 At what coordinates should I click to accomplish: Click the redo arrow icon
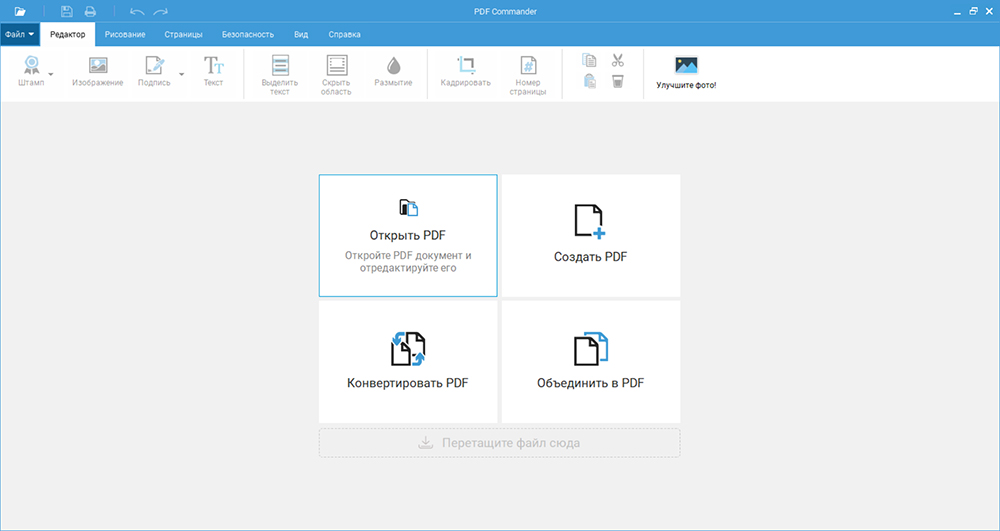[160, 11]
